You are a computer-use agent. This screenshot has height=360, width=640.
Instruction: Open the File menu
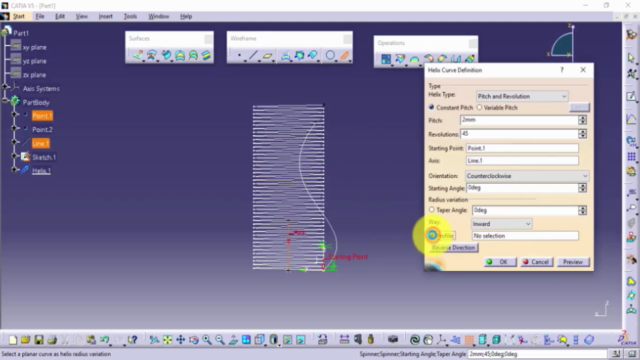click(40, 16)
